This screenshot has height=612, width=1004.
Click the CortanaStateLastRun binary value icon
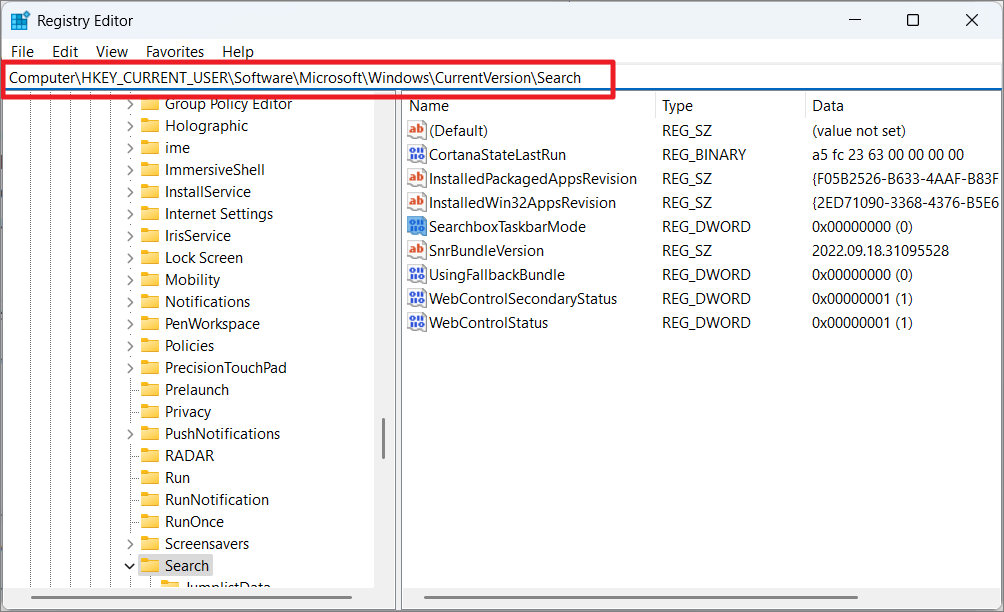pyautogui.click(x=417, y=155)
